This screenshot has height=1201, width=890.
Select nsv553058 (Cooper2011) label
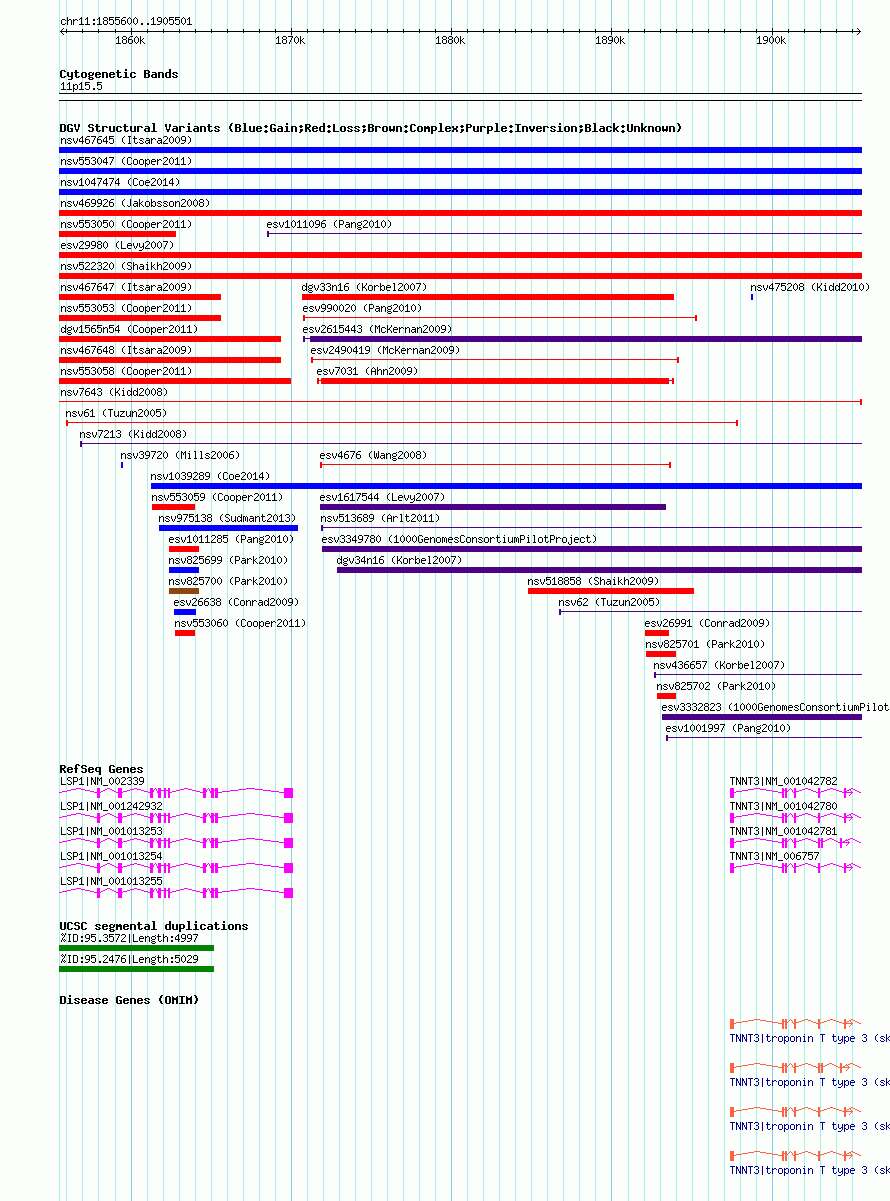pos(126,371)
